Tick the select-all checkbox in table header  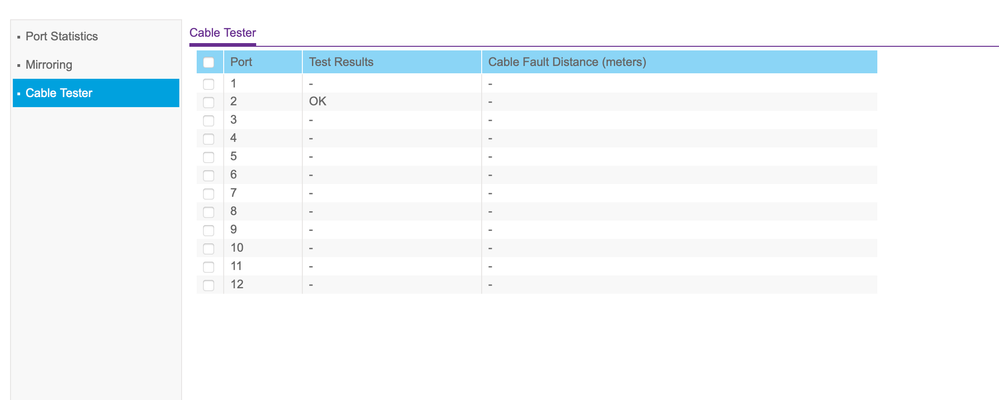208,62
